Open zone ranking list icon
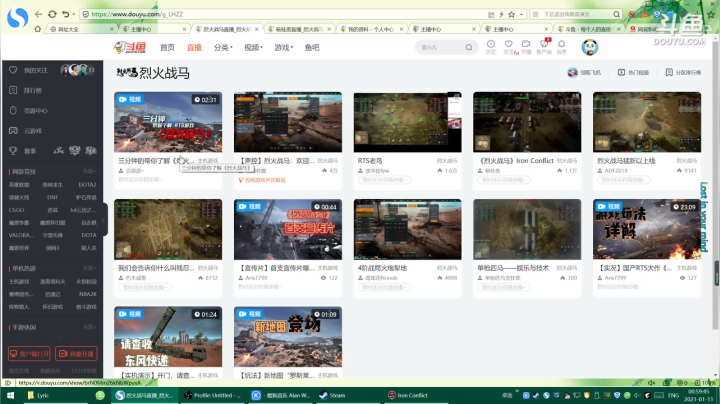This screenshot has height=404, width=720. (x=669, y=72)
